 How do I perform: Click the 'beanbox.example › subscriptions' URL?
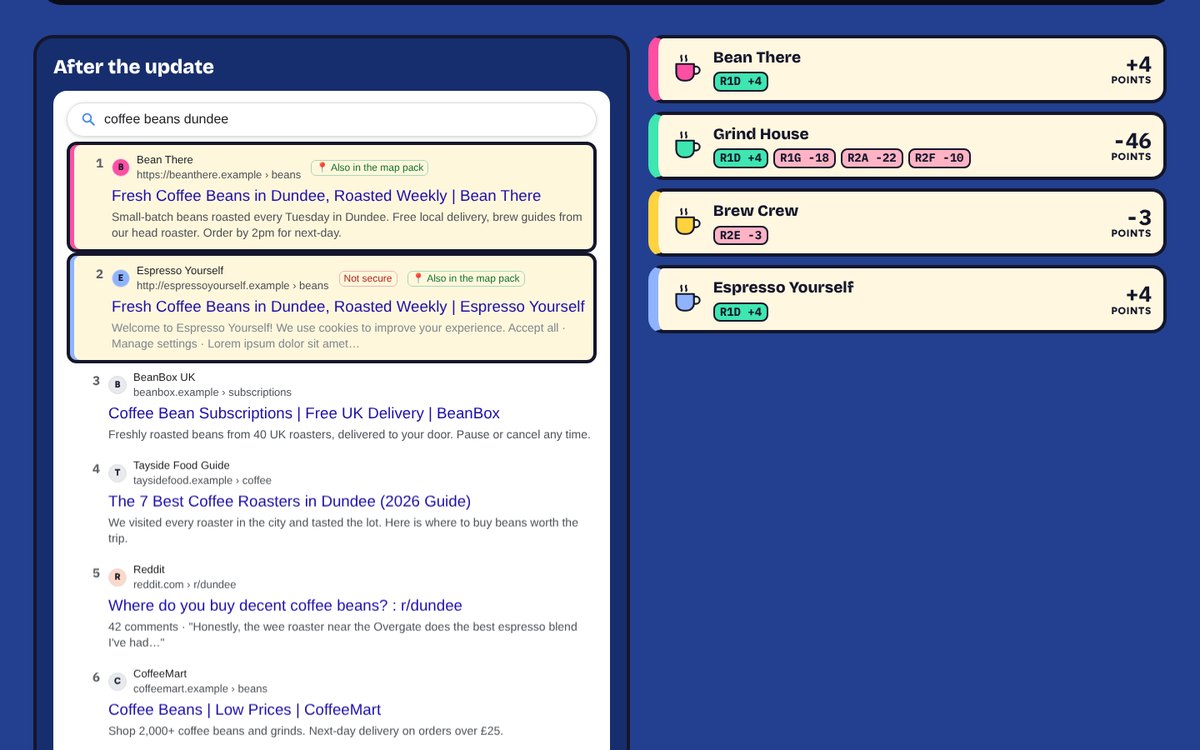[212, 392]
